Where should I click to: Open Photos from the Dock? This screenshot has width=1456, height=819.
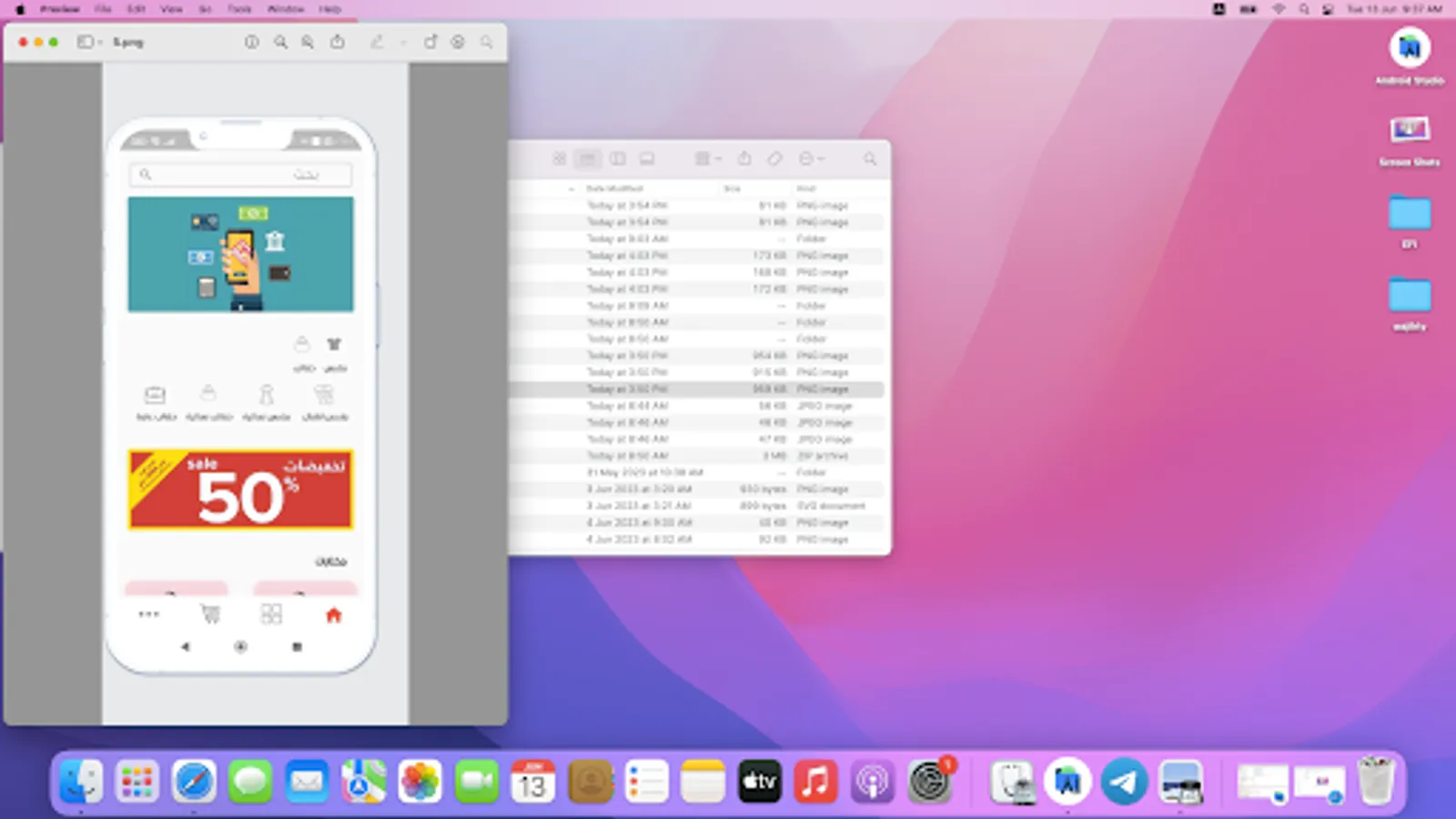click(420, 782)
